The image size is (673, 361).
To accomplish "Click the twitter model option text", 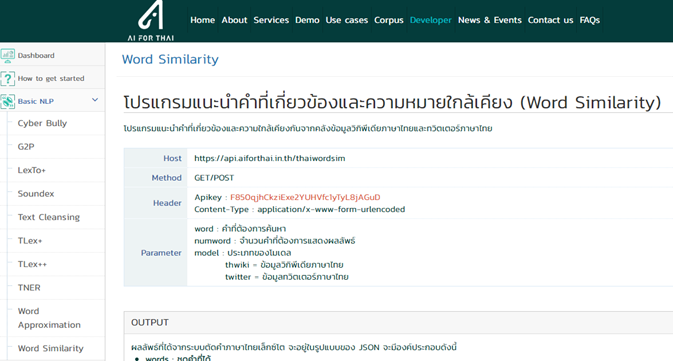I will (287, 277).
